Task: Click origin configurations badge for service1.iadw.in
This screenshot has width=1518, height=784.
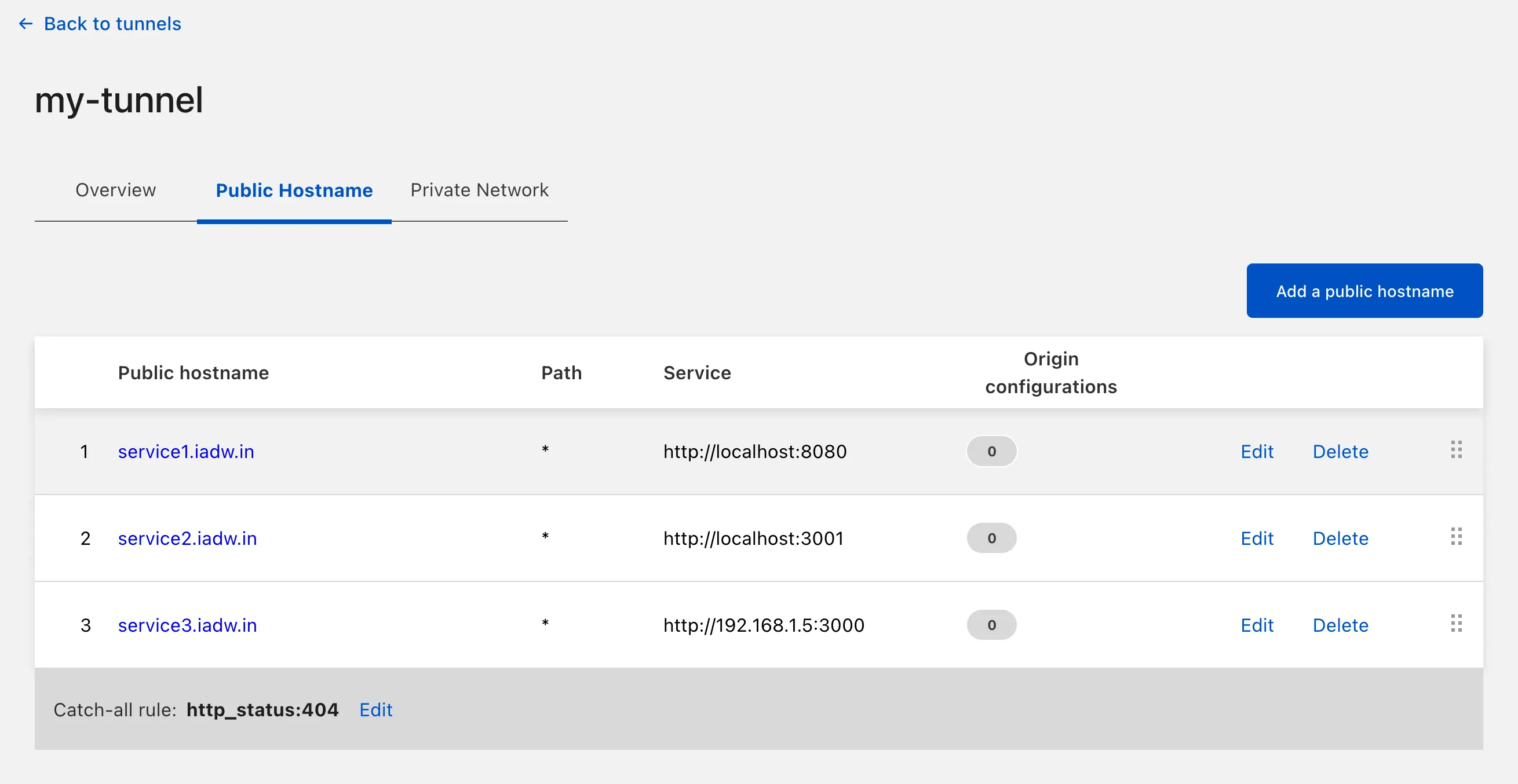Action: pyautogui.click(x=991, y=451)
